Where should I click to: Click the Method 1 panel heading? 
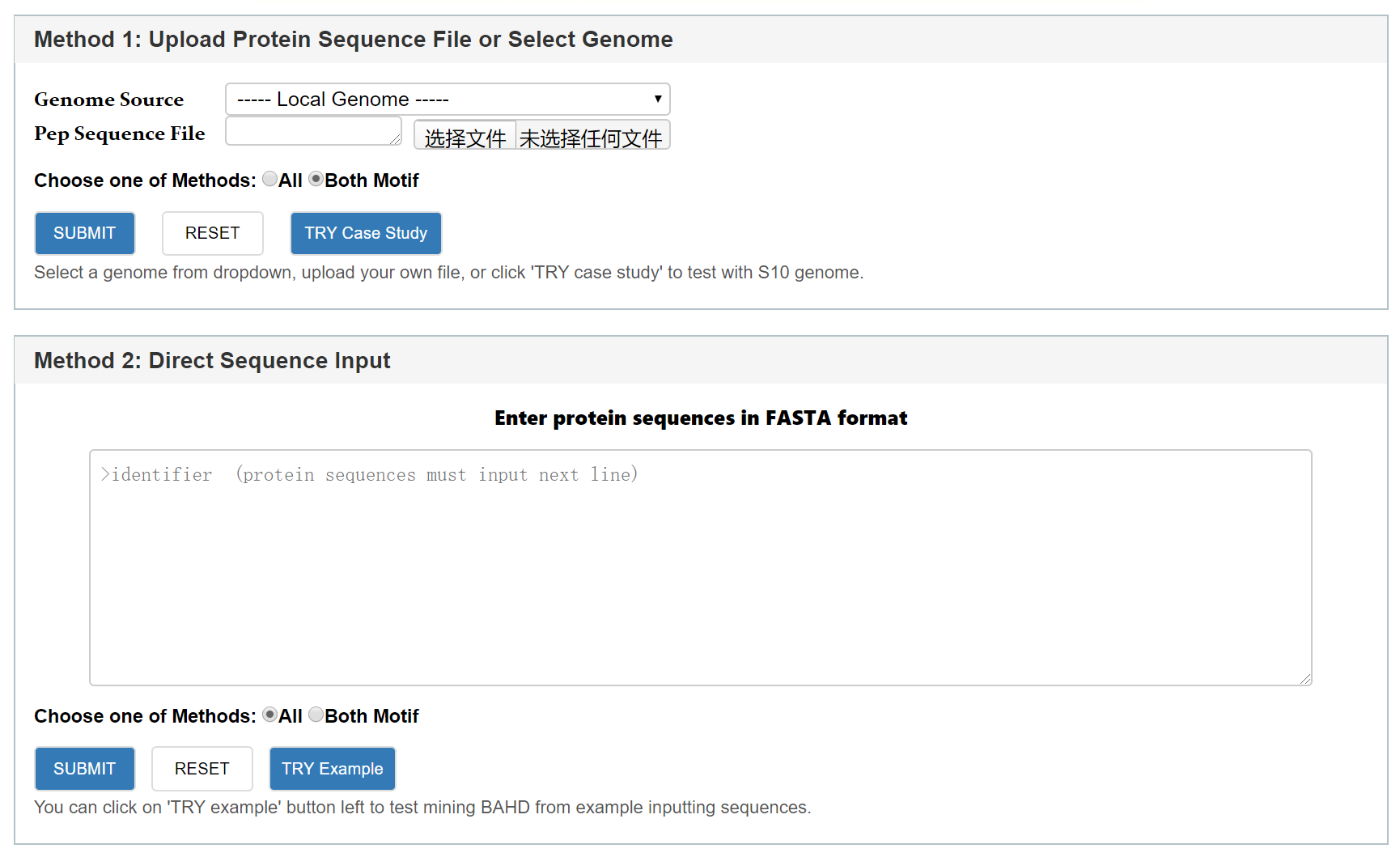[x=354, y=40]
